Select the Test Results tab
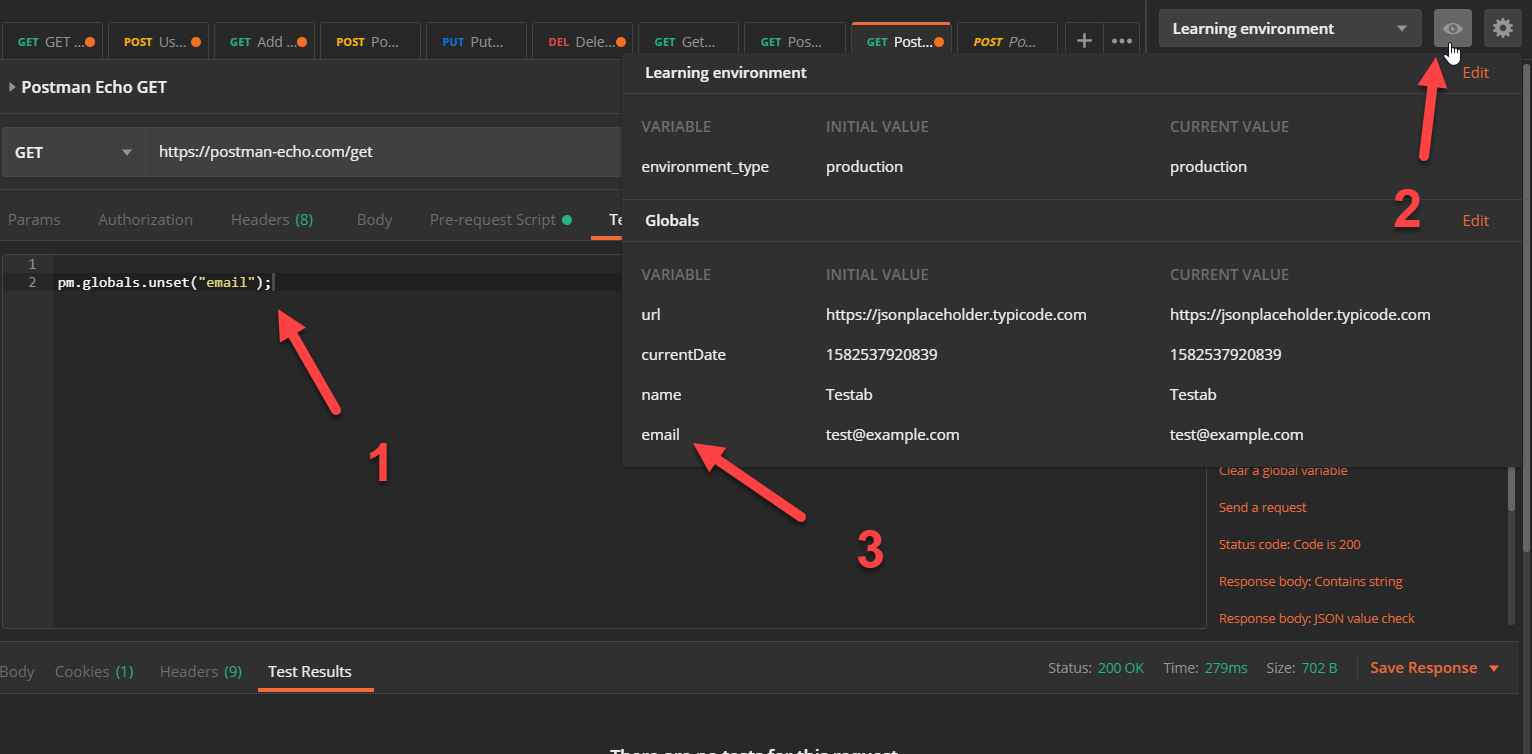 pos(310,671)
